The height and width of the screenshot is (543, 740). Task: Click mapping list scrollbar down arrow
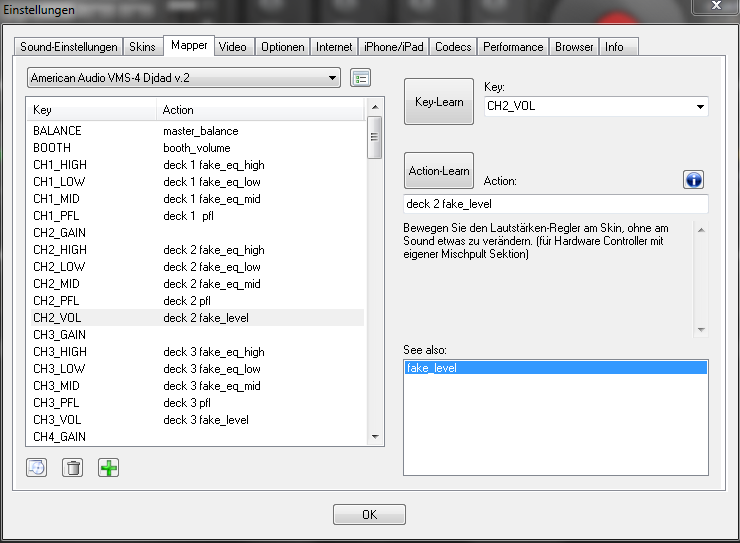pyautogui.click(x=375, y=436)
